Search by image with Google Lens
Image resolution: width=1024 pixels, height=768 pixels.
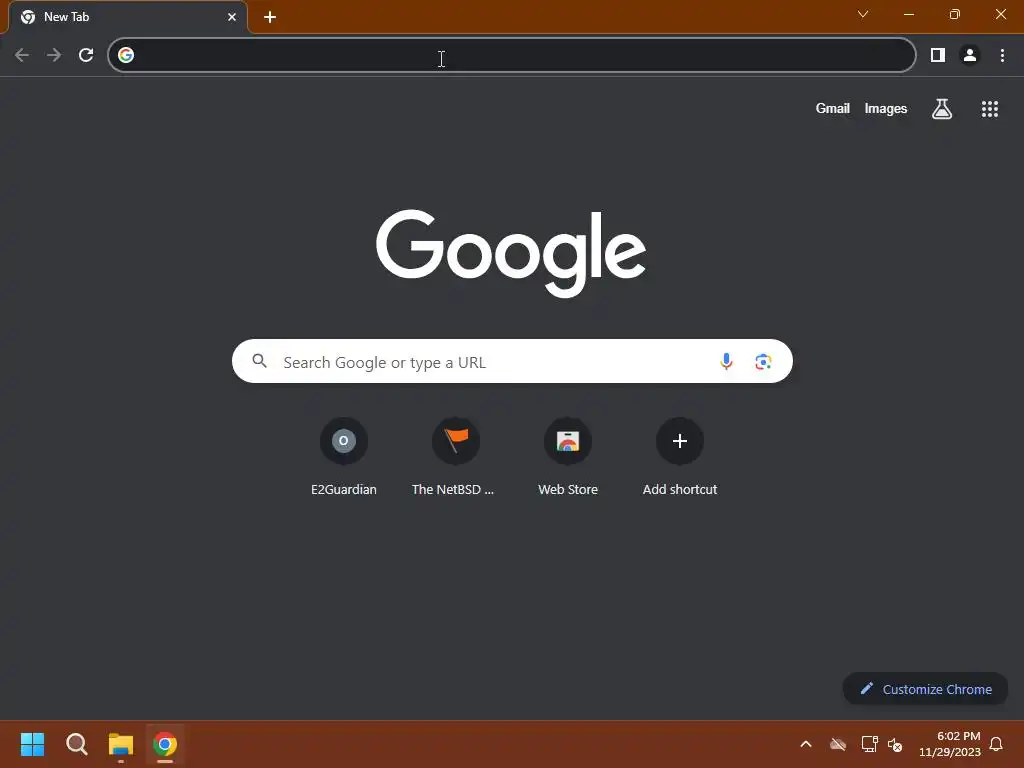(763, 361)
